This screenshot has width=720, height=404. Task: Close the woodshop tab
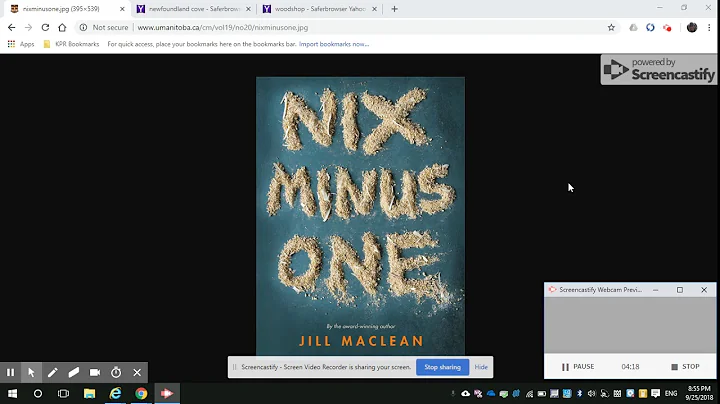pyautogui.click(x=374, y=9)
